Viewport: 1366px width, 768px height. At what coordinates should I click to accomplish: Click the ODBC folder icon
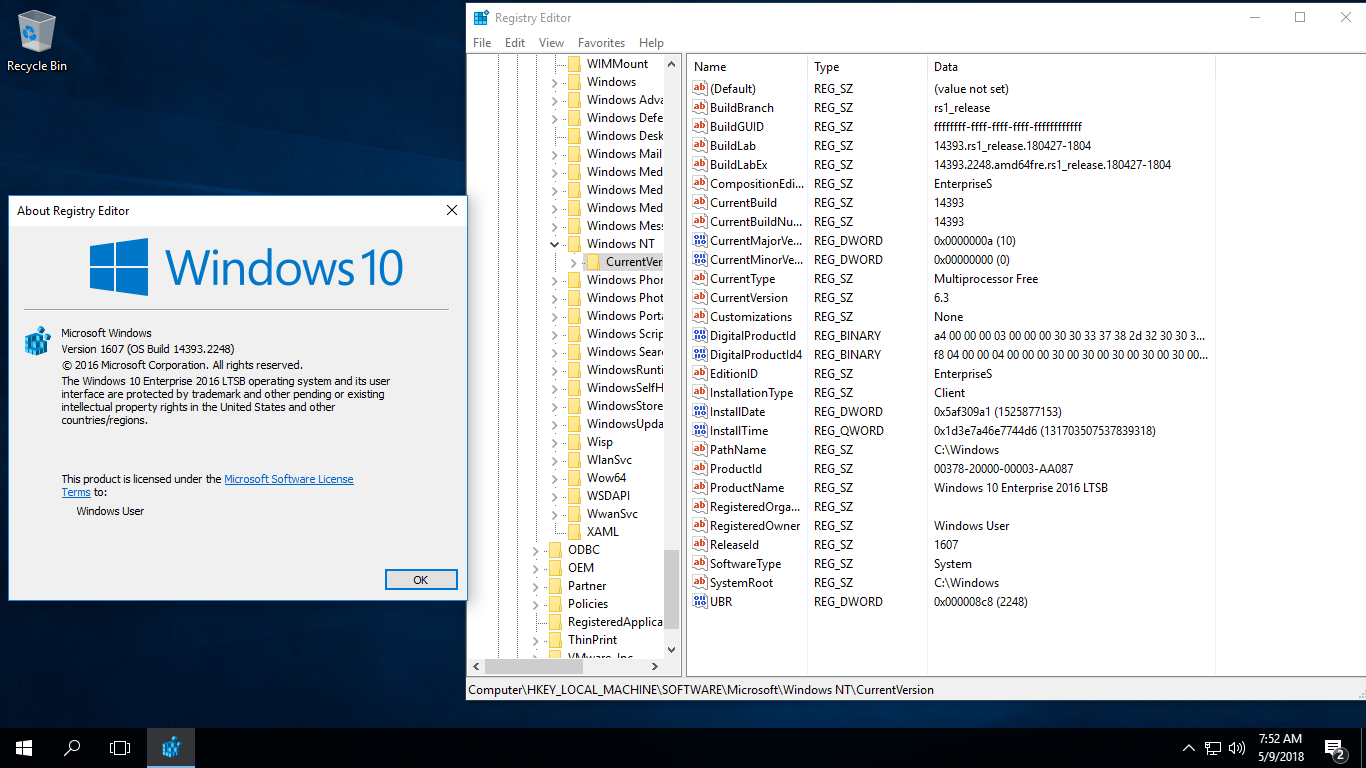point(555,550)
